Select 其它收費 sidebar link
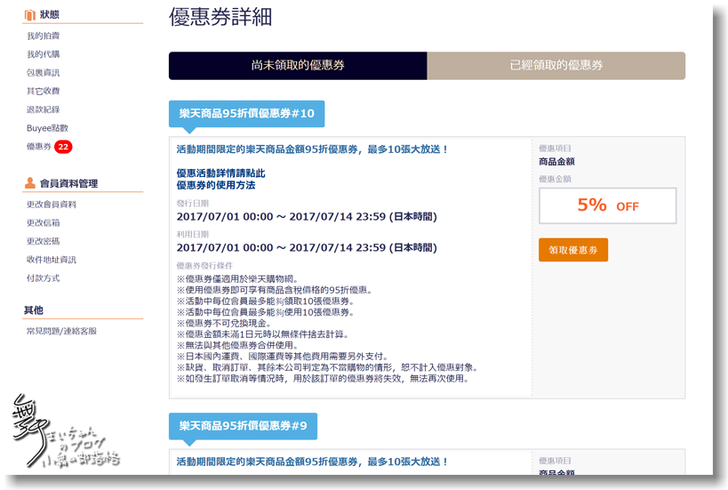 click(x=43, y=91)
